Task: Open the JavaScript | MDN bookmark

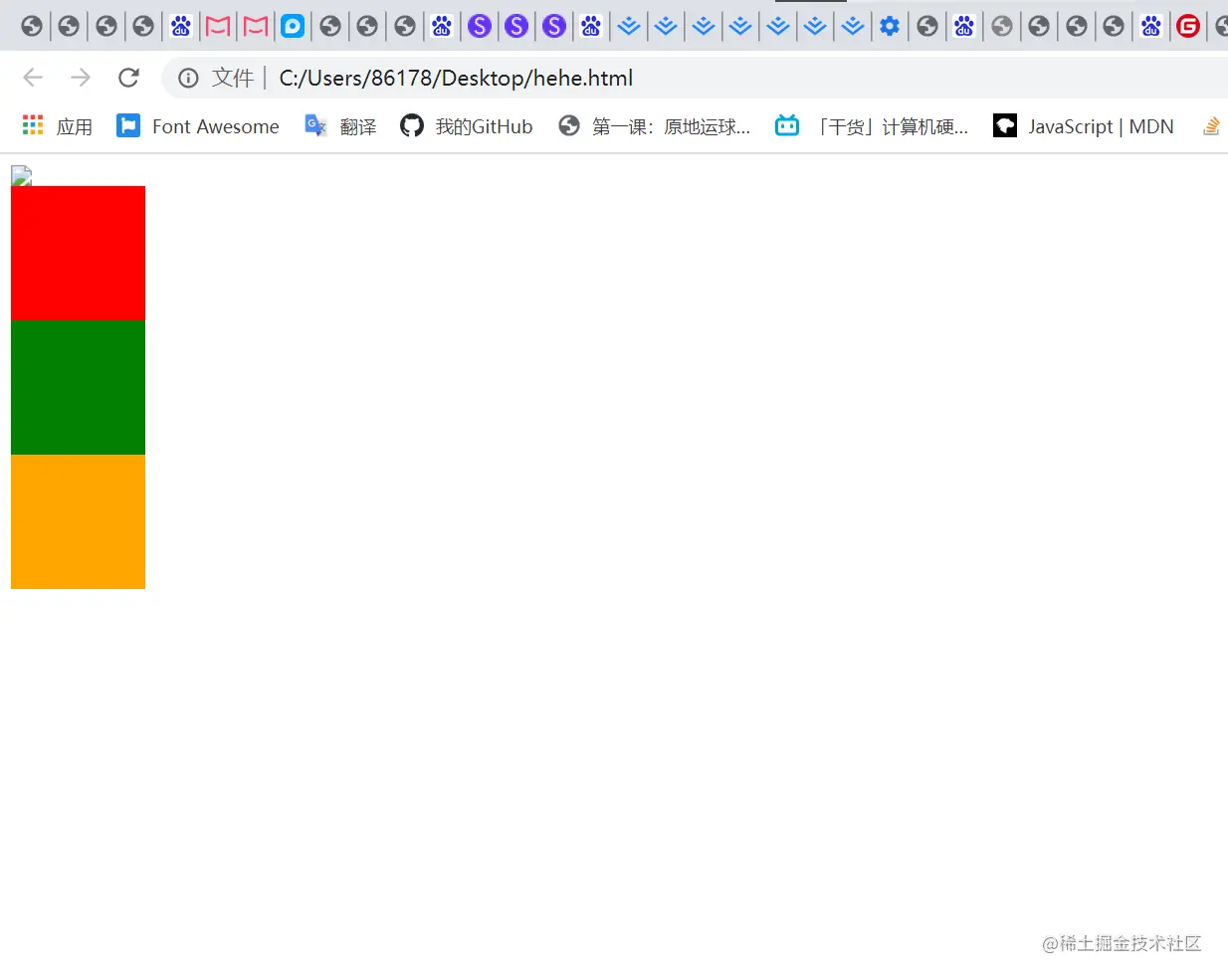Action: tap(1084, 126)
